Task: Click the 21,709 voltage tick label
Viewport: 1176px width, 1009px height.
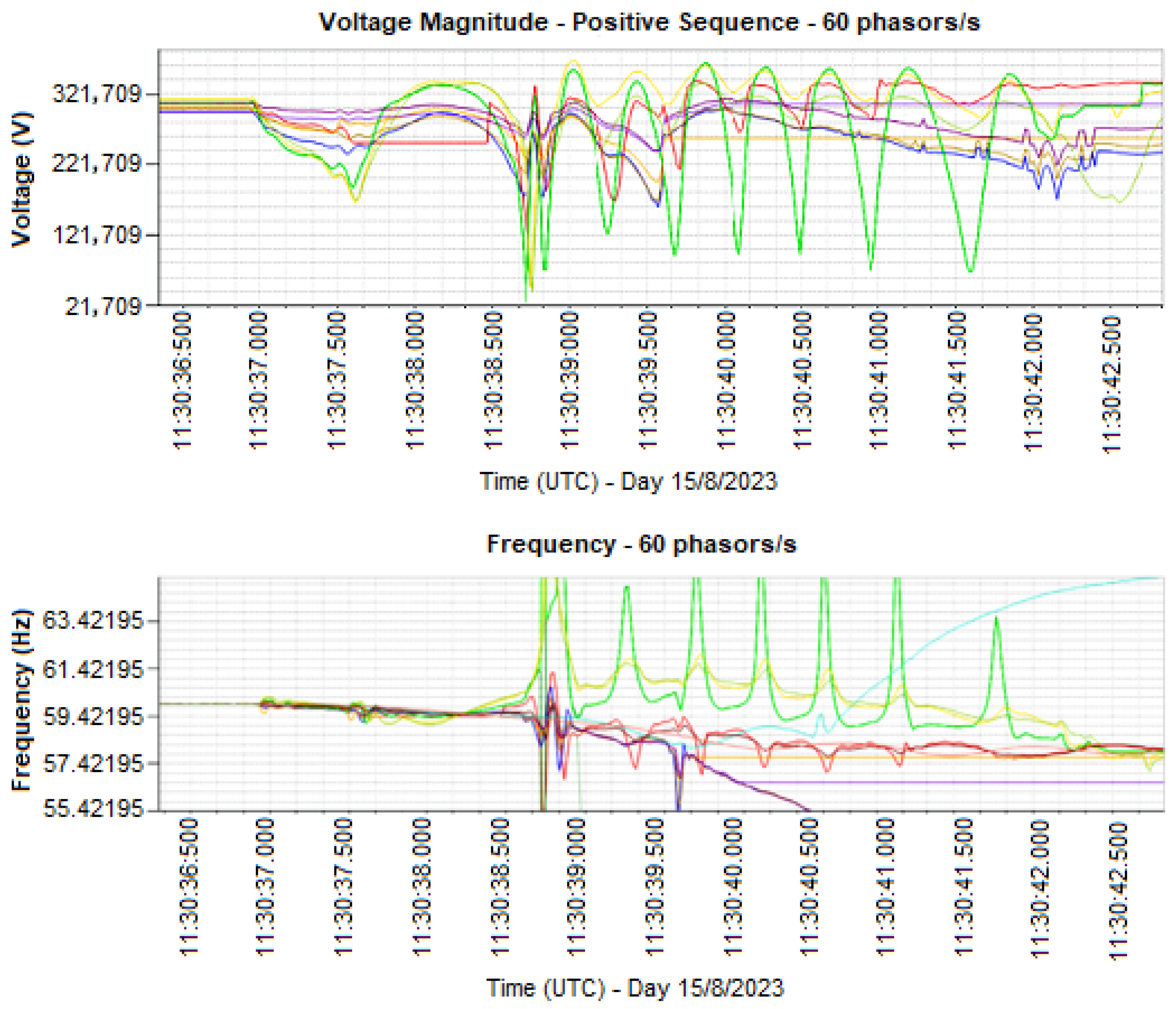Action: pyautogui.click(x=103, y=306)
